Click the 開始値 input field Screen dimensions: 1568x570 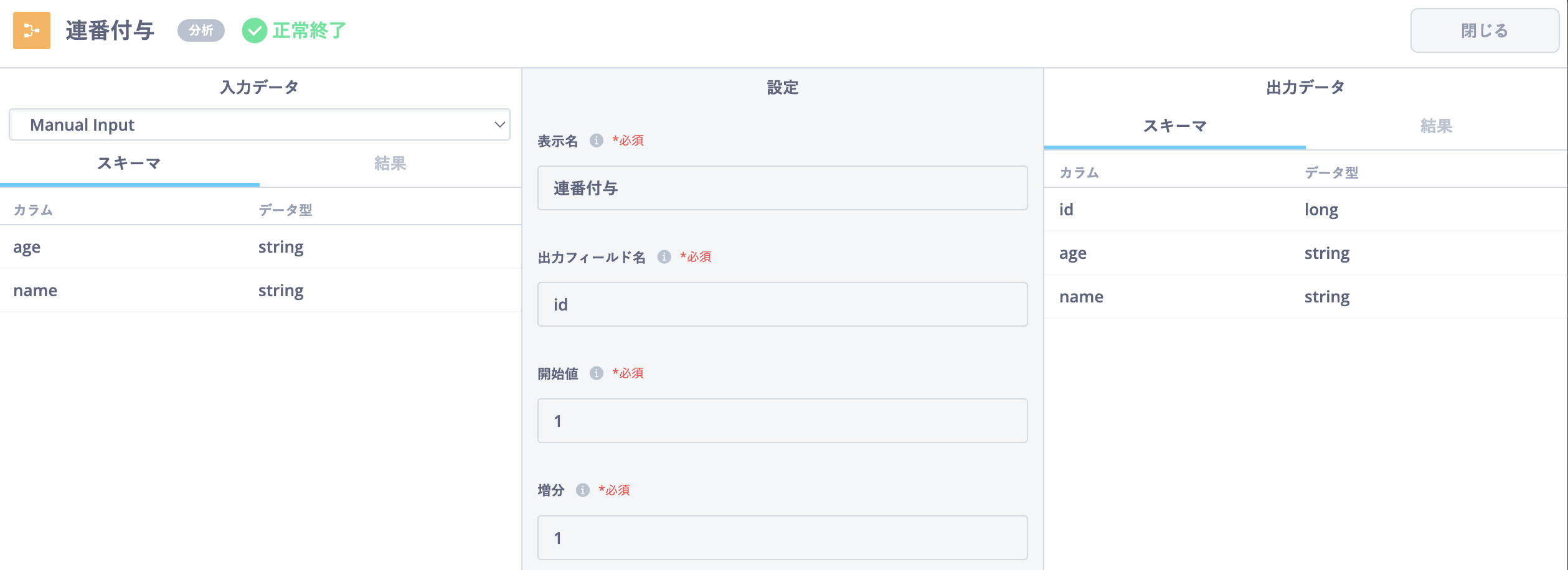[782, 421]
